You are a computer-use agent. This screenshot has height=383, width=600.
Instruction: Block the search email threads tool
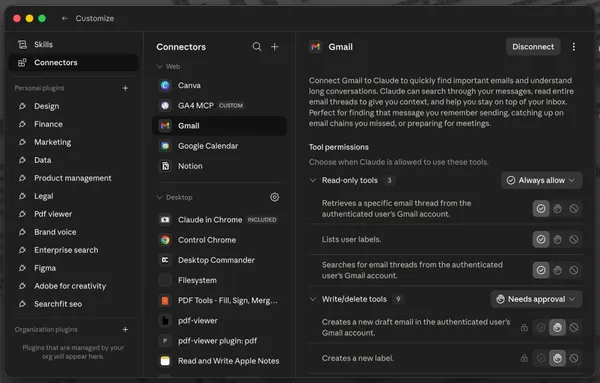(574, 270)
